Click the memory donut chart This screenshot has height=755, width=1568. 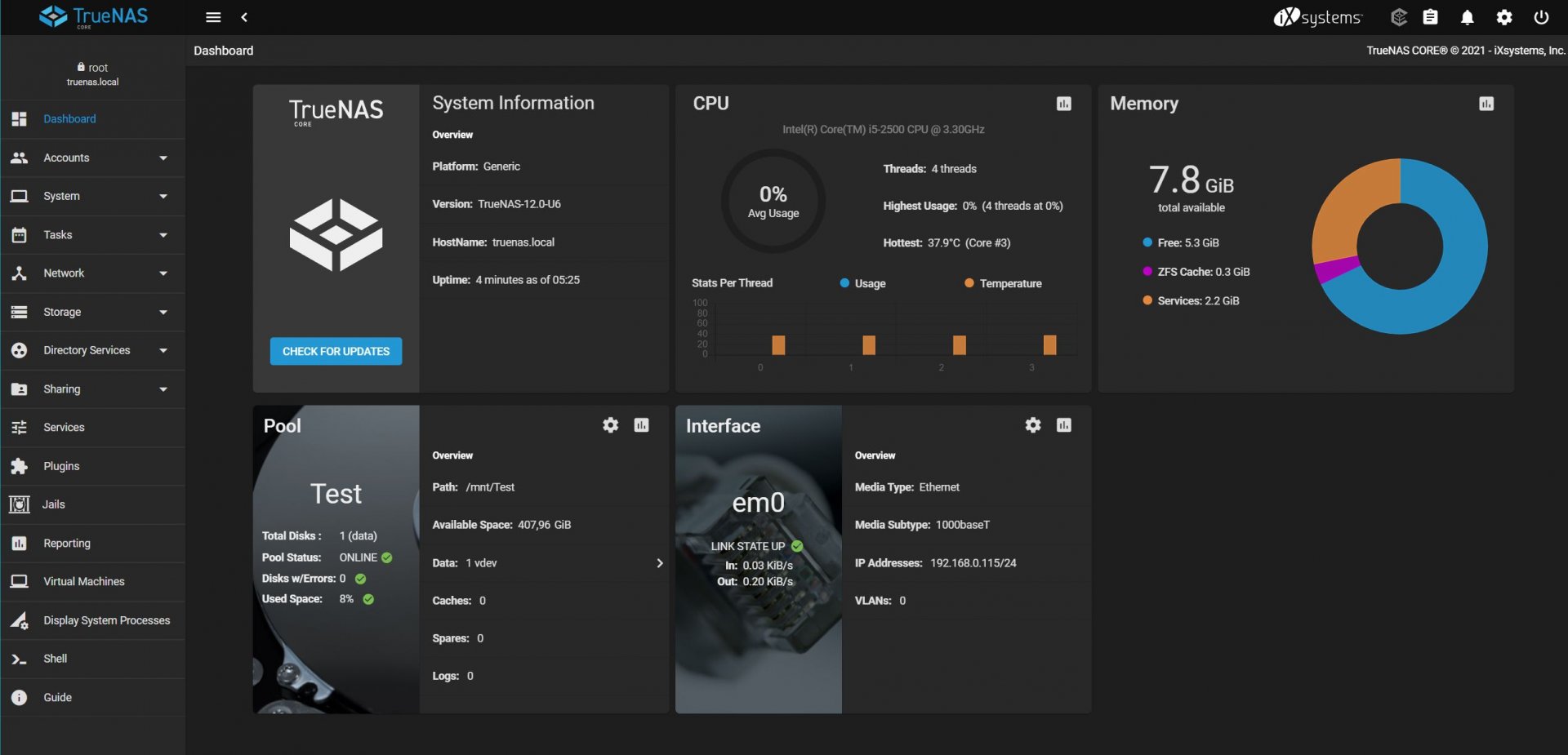coord(1400,246)
